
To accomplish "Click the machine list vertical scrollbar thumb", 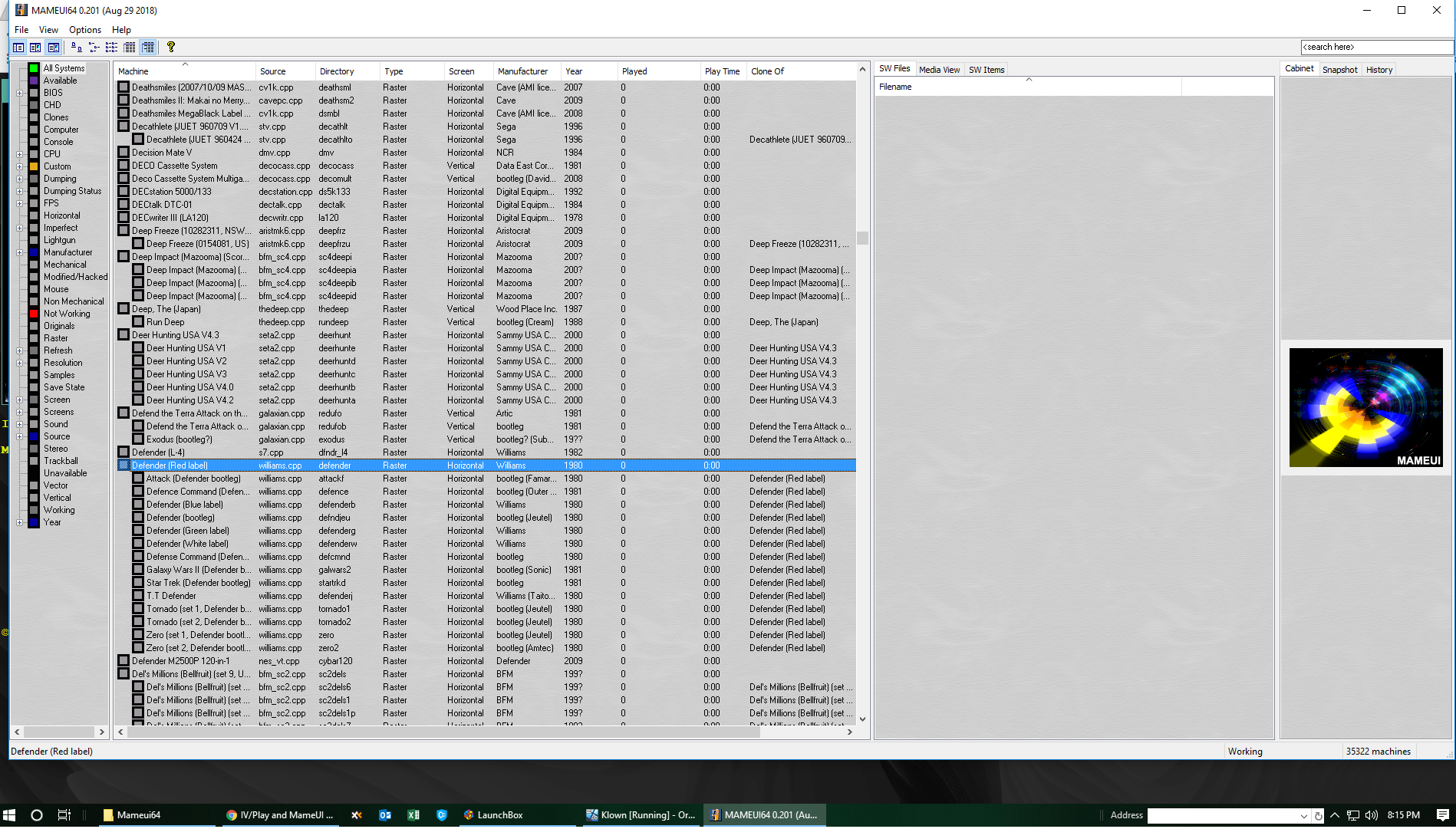I will point(863,238).
